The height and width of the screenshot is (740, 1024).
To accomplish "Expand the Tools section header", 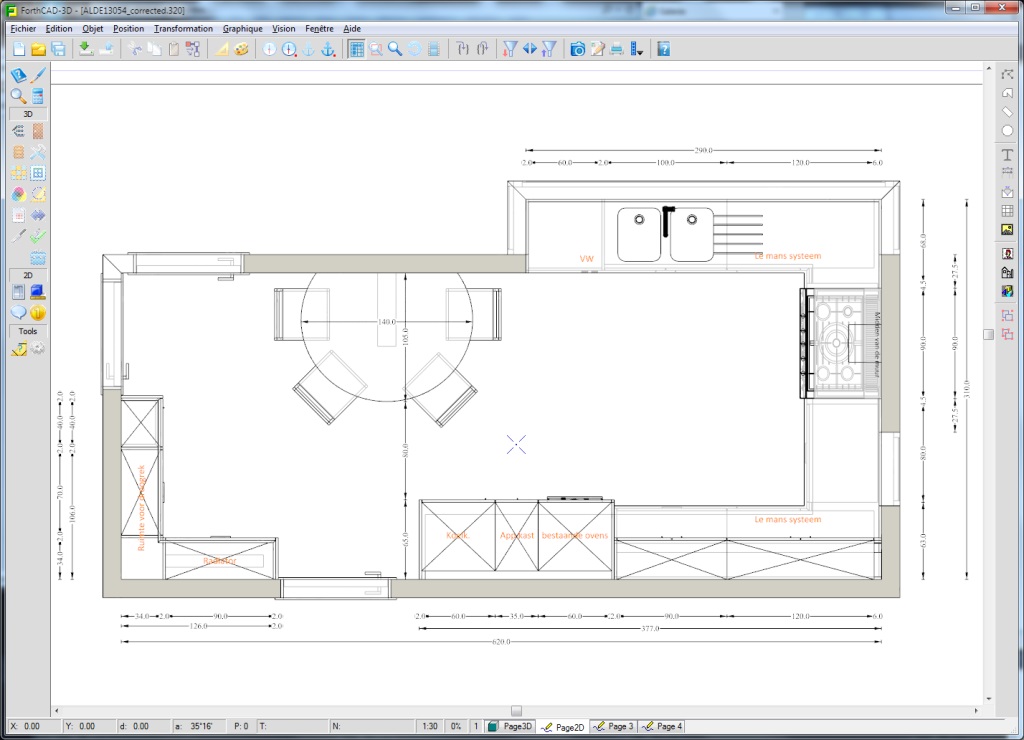I will click(28, 331).
